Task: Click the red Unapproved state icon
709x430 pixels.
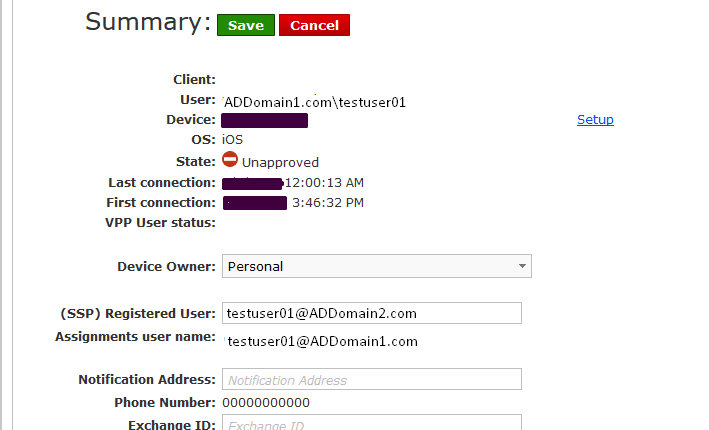Action: (x=230, y=160)
